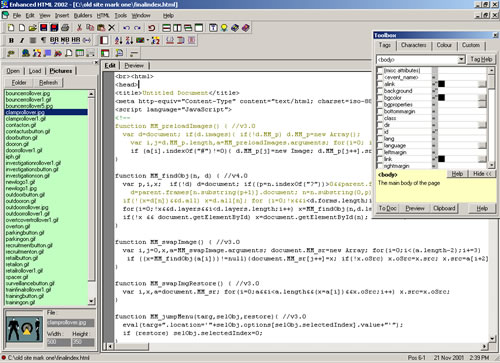Check the (misc attributes) checkbox
Image resolution: width=500 pixels, height=363 pixels.
(x=380, y=70)
